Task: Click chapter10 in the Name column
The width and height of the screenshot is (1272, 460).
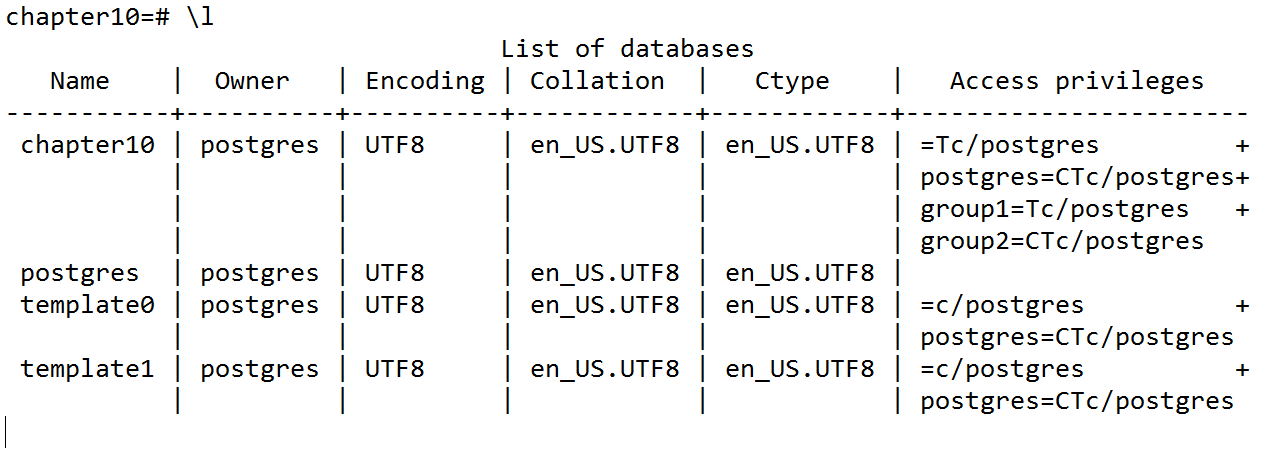Action: point(88,145)
